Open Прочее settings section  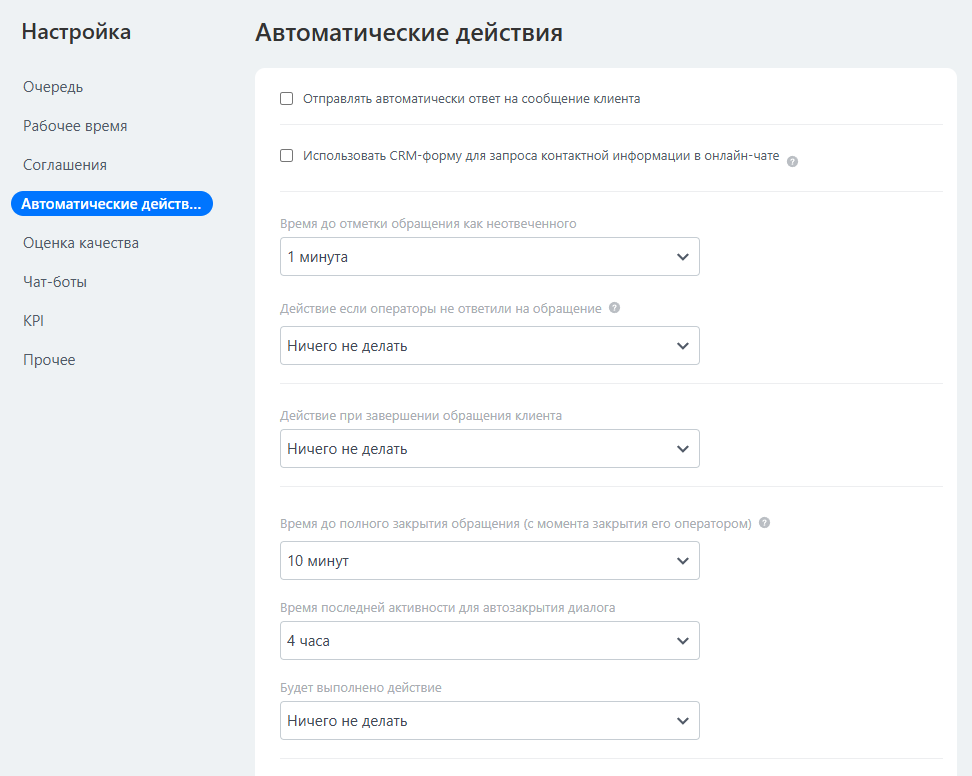click(x=49, y=360)
